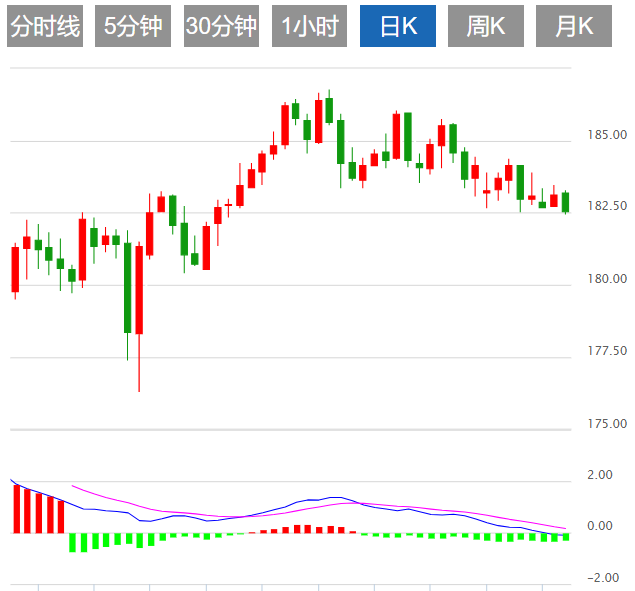
Task: Click the long red candle with lowest wick
Action: point(139,290)
